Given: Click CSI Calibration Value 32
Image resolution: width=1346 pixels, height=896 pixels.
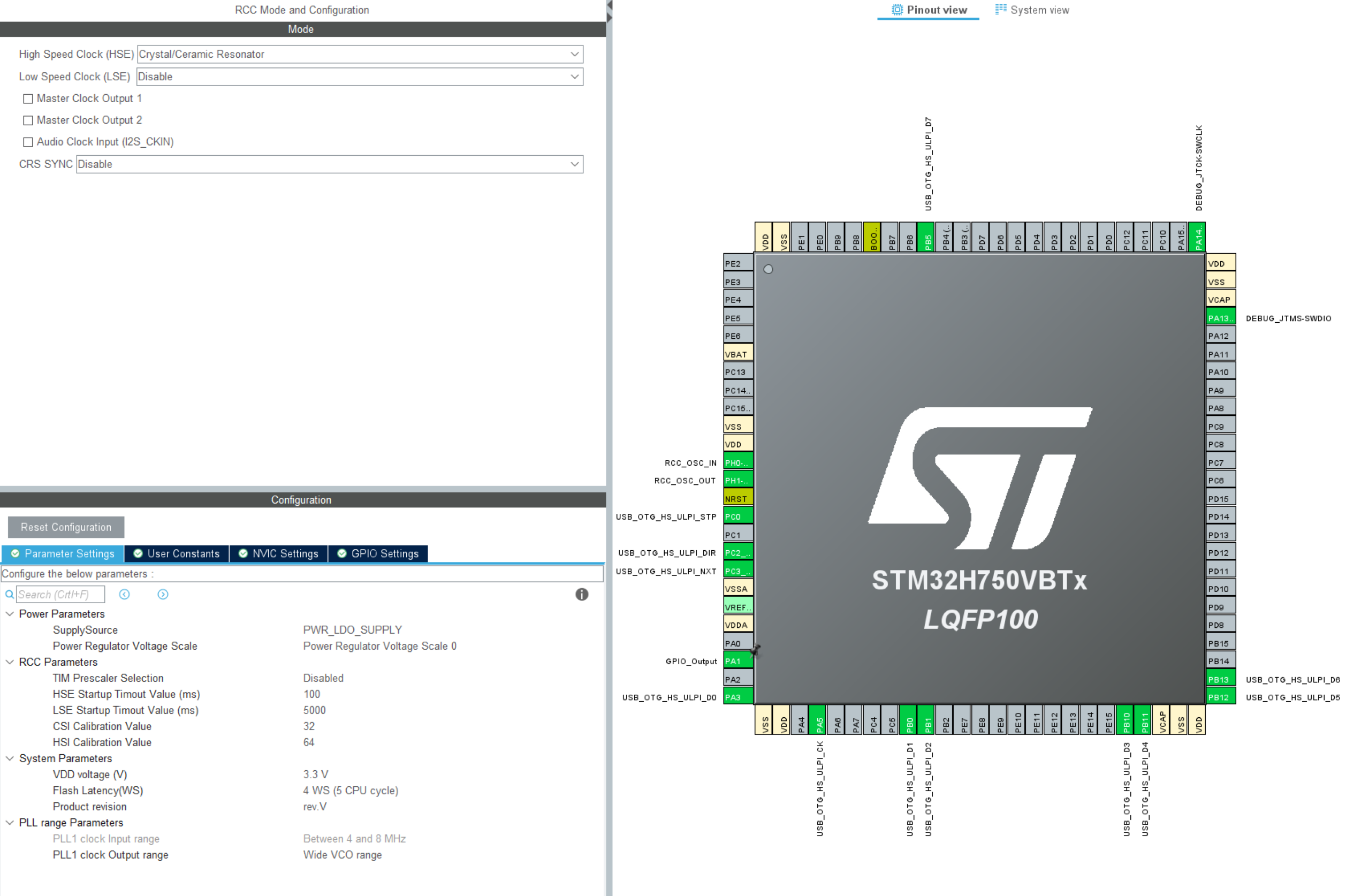Looking at the screenshot, I should pyautogui.click(x=308, y=726).
